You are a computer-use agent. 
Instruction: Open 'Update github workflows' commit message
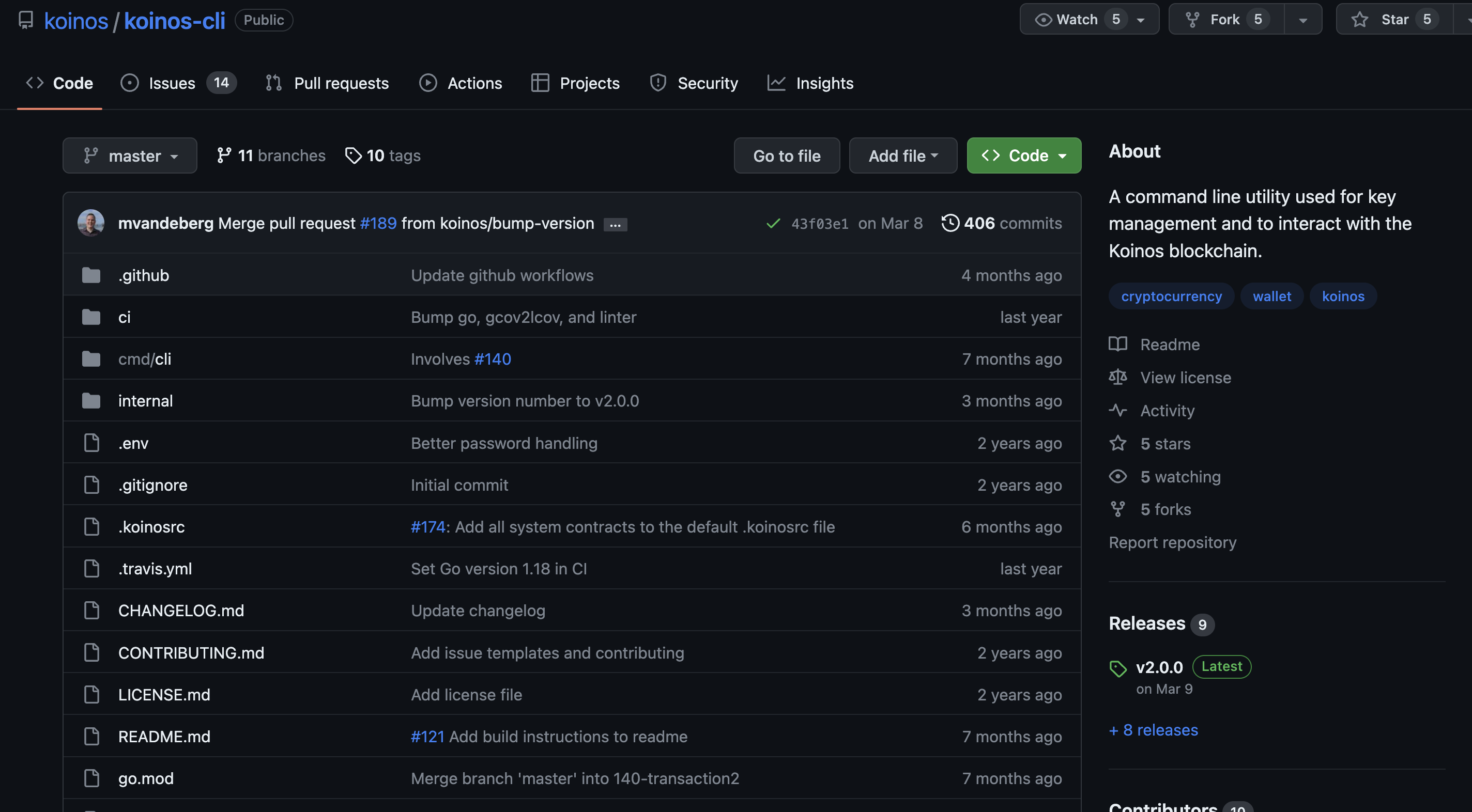(x=502, y=275)
